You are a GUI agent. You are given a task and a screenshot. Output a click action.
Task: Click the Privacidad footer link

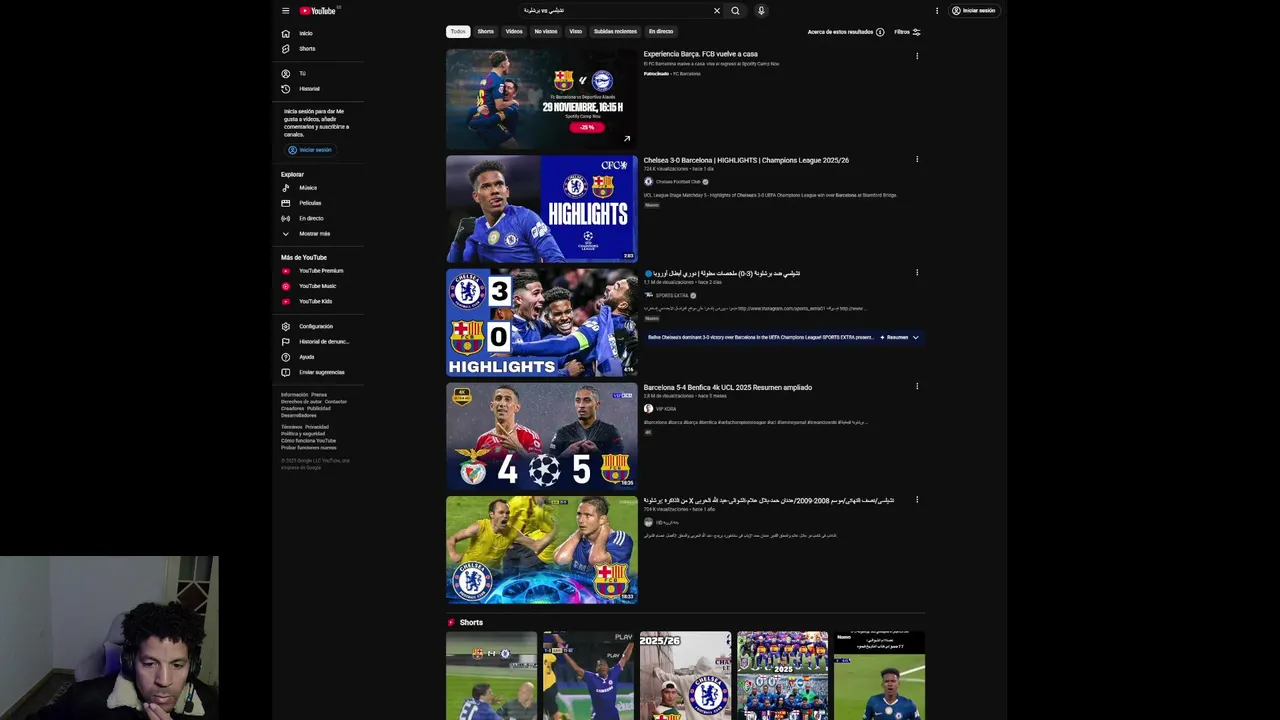click(316, 427)
